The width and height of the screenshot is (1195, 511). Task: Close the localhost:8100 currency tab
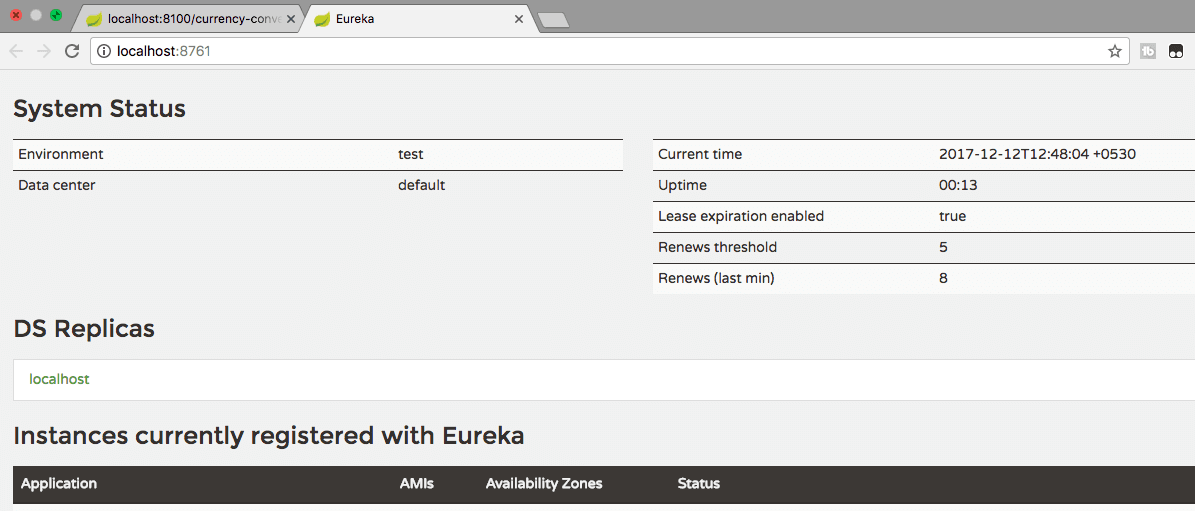tap(291, 19)
